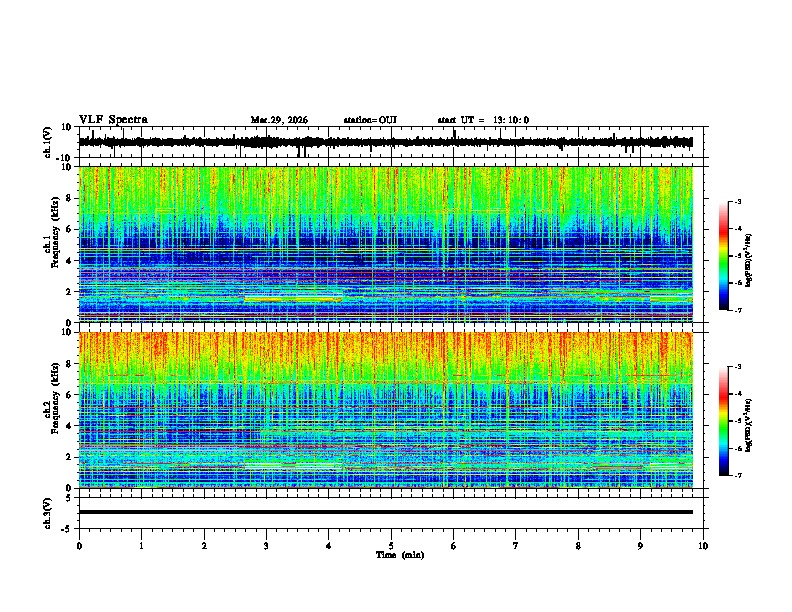Click the ch.1 spectrogram "4" kHz tick label

[x=69, y=261]
